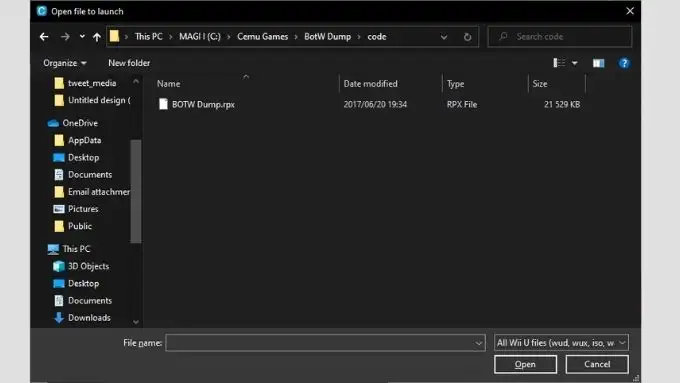Sort by Date modified column
Viewport: 680px width, 383px height.
pyautogui.click(x=370, y=84)
